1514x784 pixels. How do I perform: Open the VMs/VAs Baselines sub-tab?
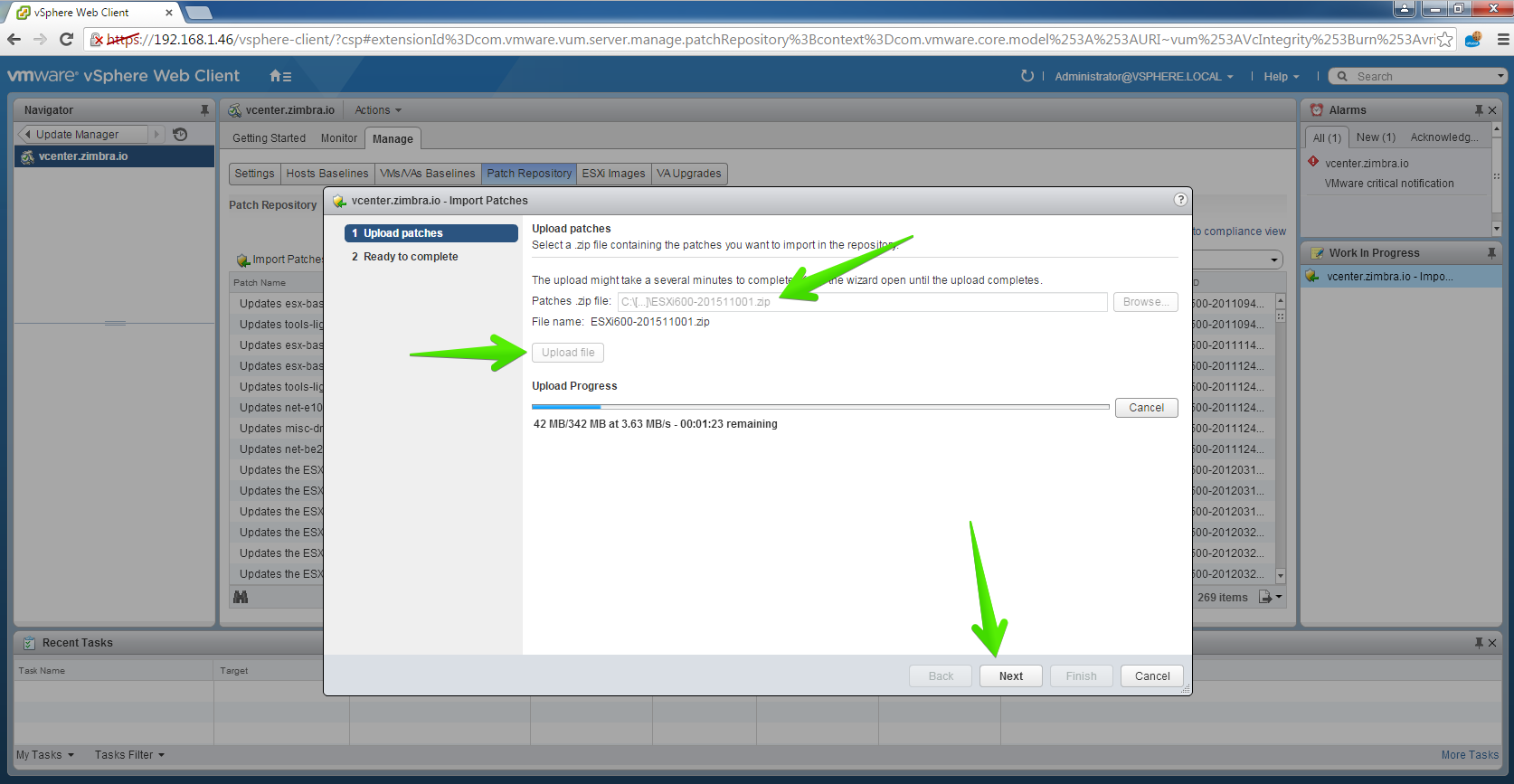pos(428,174)
